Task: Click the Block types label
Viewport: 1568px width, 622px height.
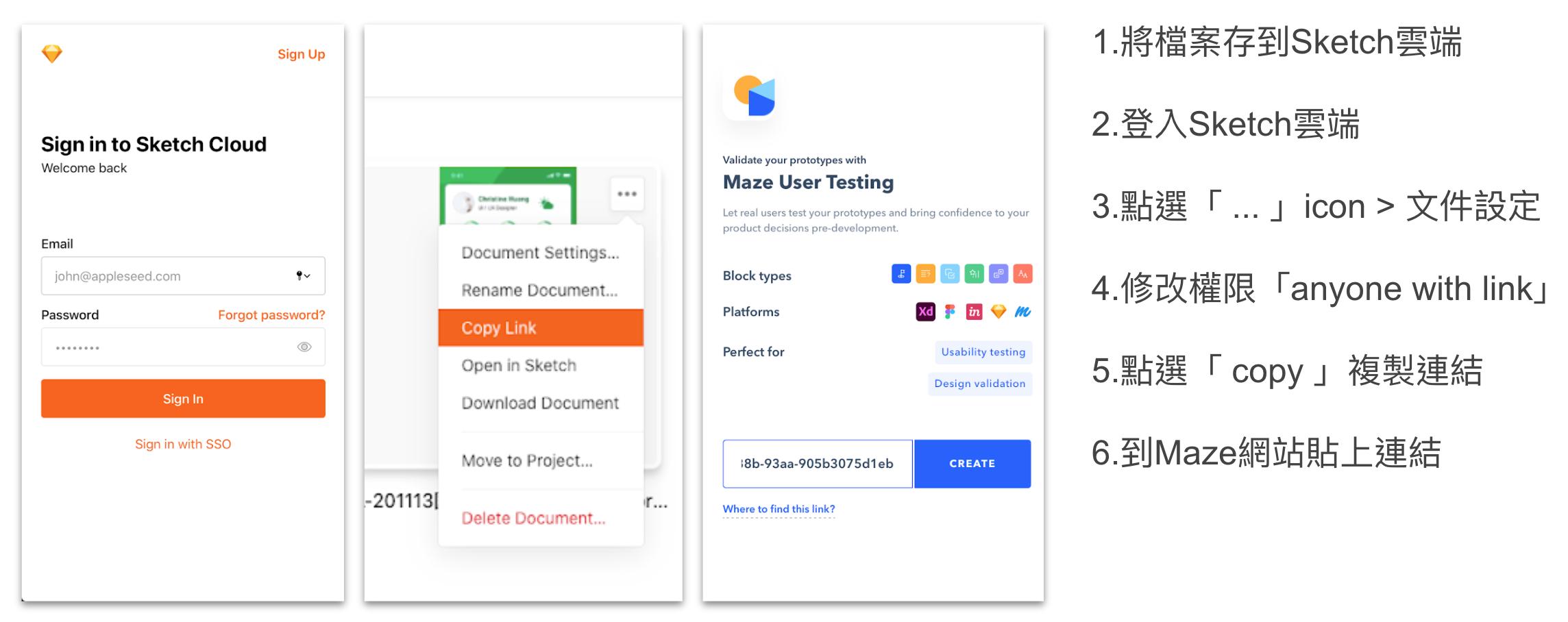Action: coord(757,275)
